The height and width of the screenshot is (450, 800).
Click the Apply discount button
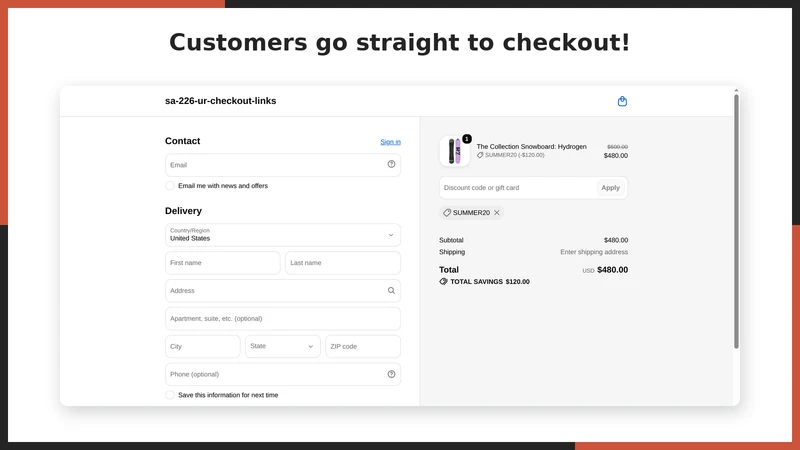[x=610, y=188]
